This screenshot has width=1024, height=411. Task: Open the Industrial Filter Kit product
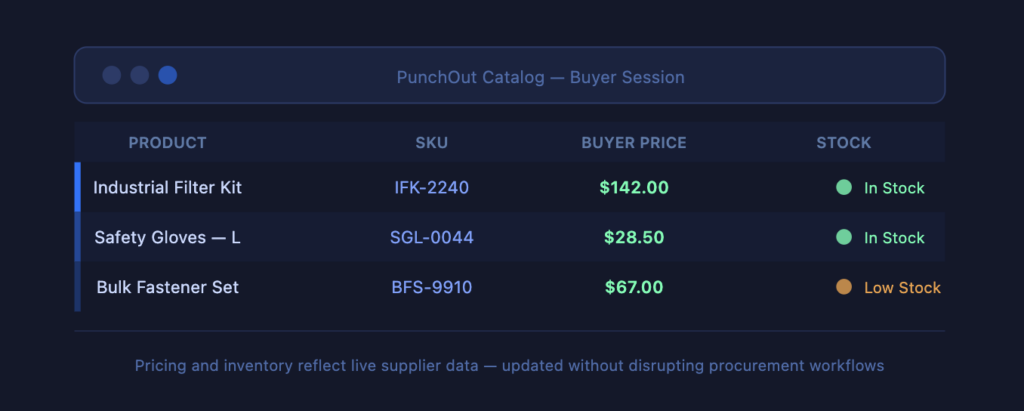(167, 187)
